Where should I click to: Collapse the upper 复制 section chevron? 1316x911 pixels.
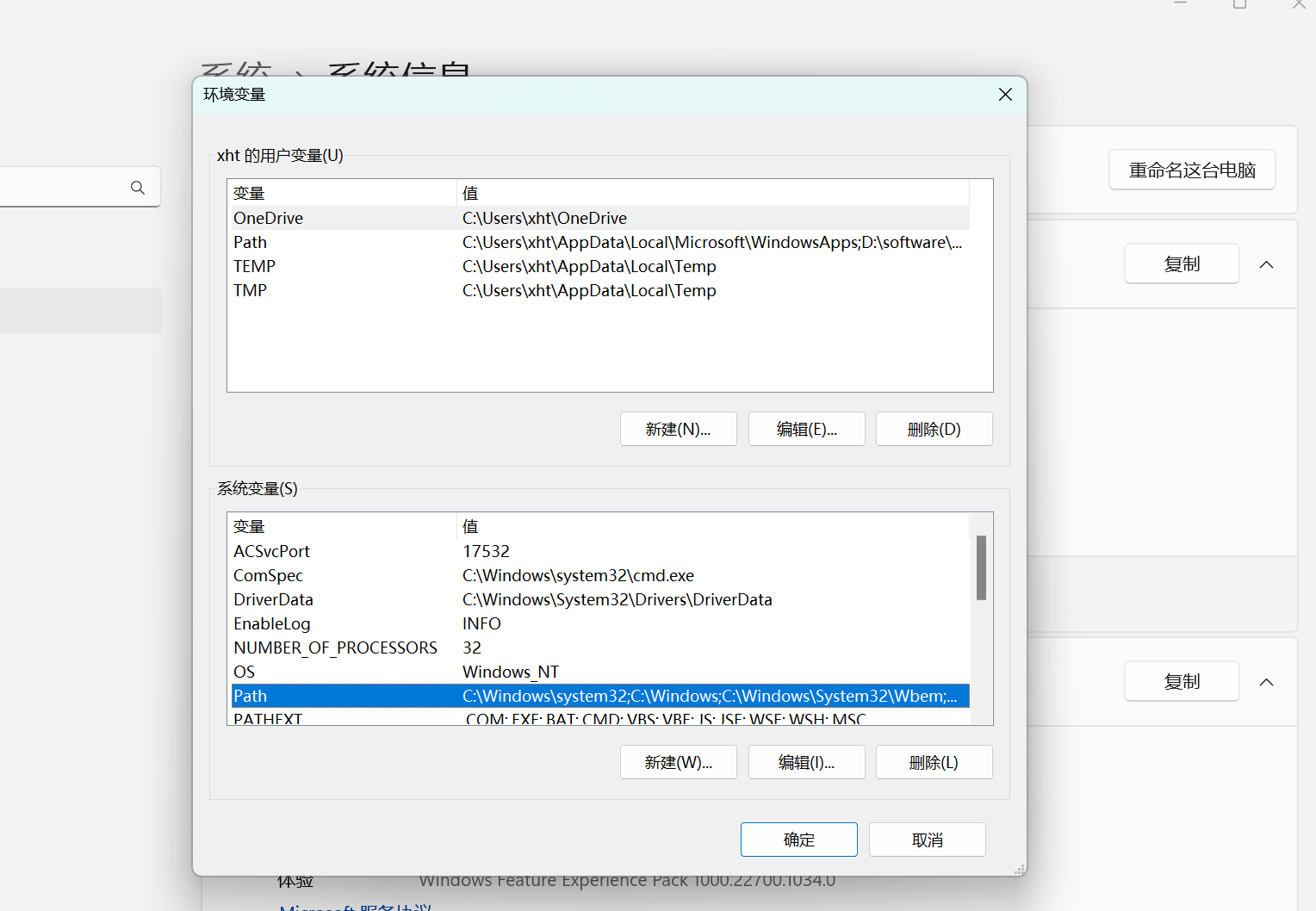pos(1266,263)
